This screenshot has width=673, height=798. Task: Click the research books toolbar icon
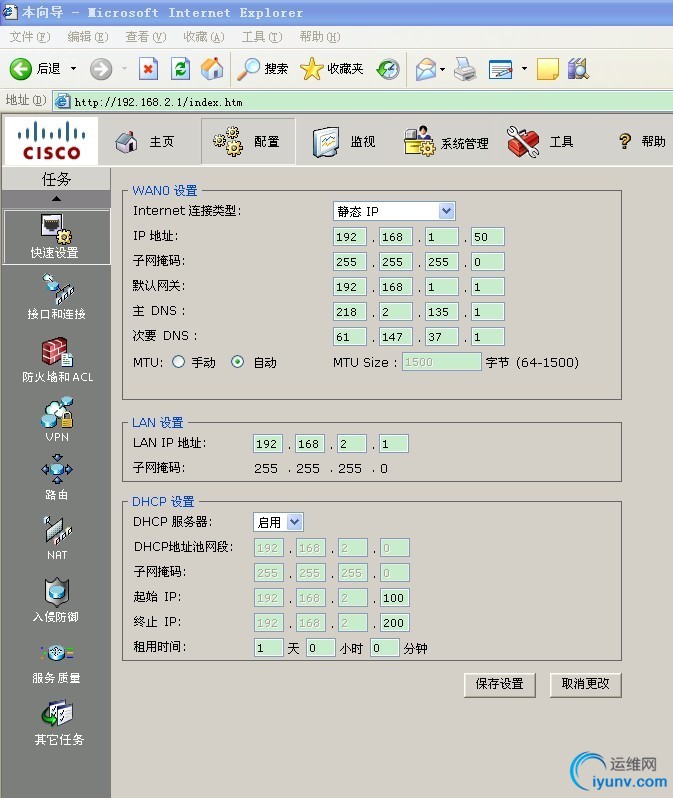tap(578, 69)
